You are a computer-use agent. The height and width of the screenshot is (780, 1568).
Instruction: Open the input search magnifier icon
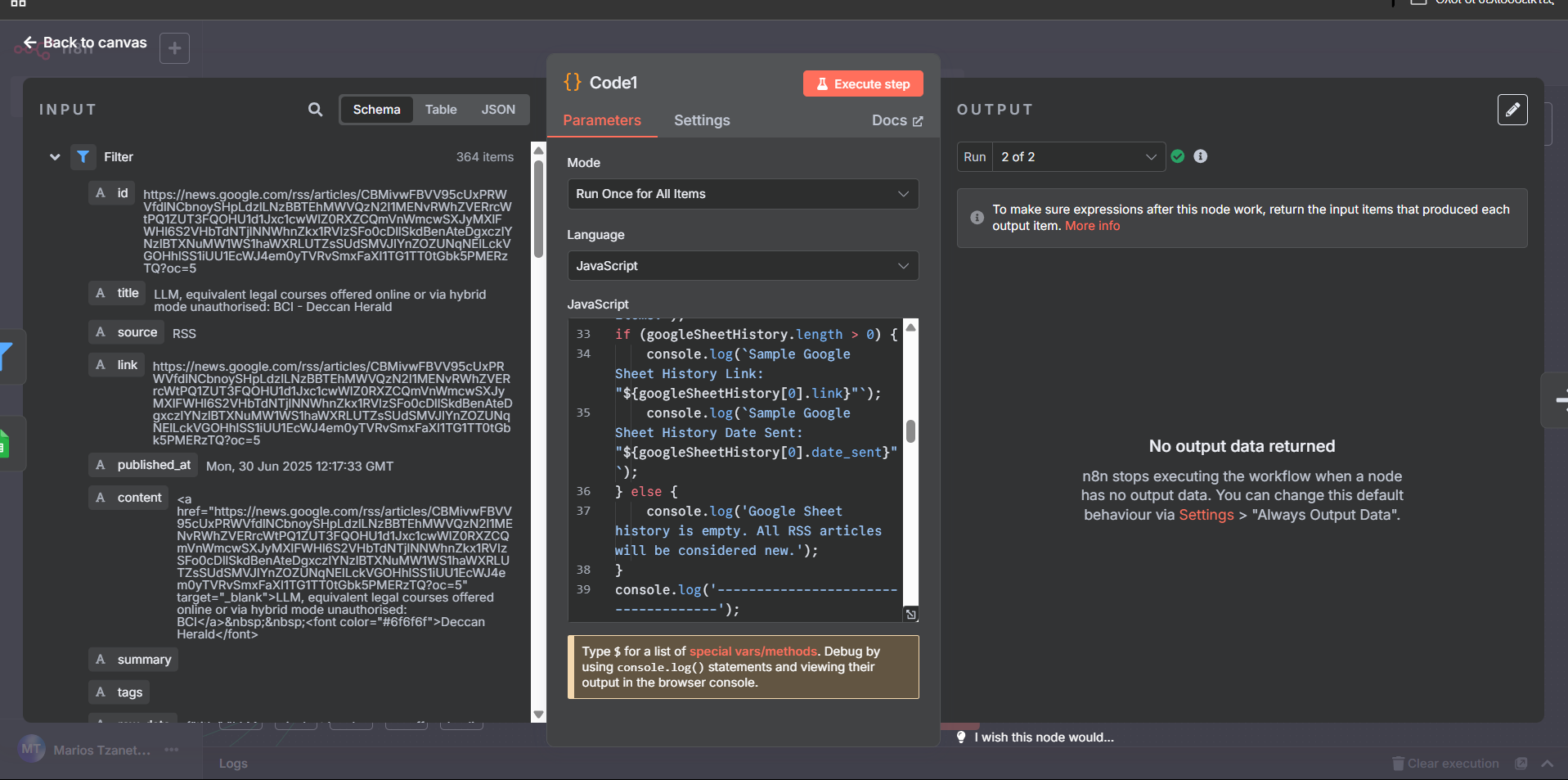pyautogui.click(x=315, y=110)
